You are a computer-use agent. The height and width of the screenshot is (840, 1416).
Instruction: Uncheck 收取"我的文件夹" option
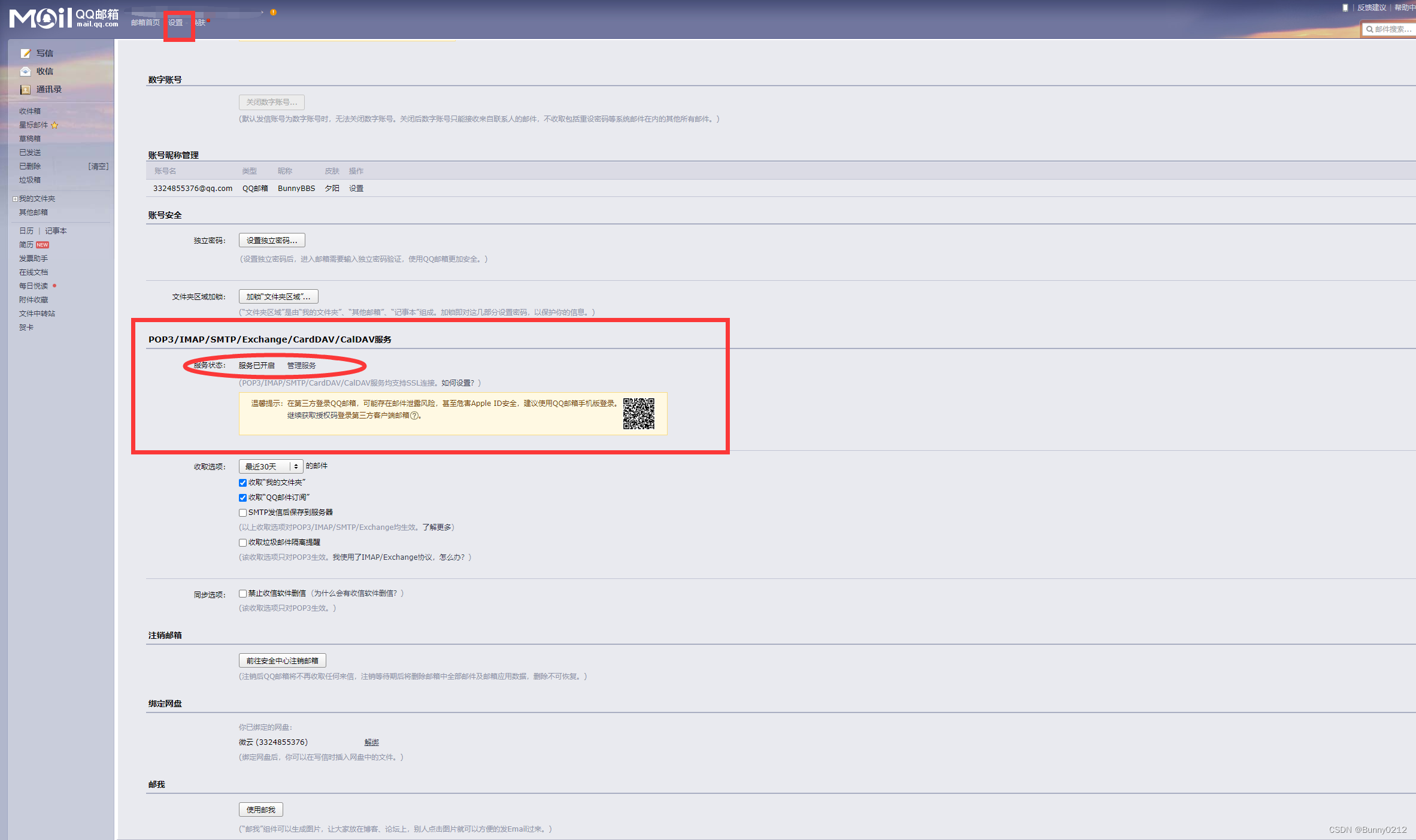pyautogui.click(x=242, y=483)
